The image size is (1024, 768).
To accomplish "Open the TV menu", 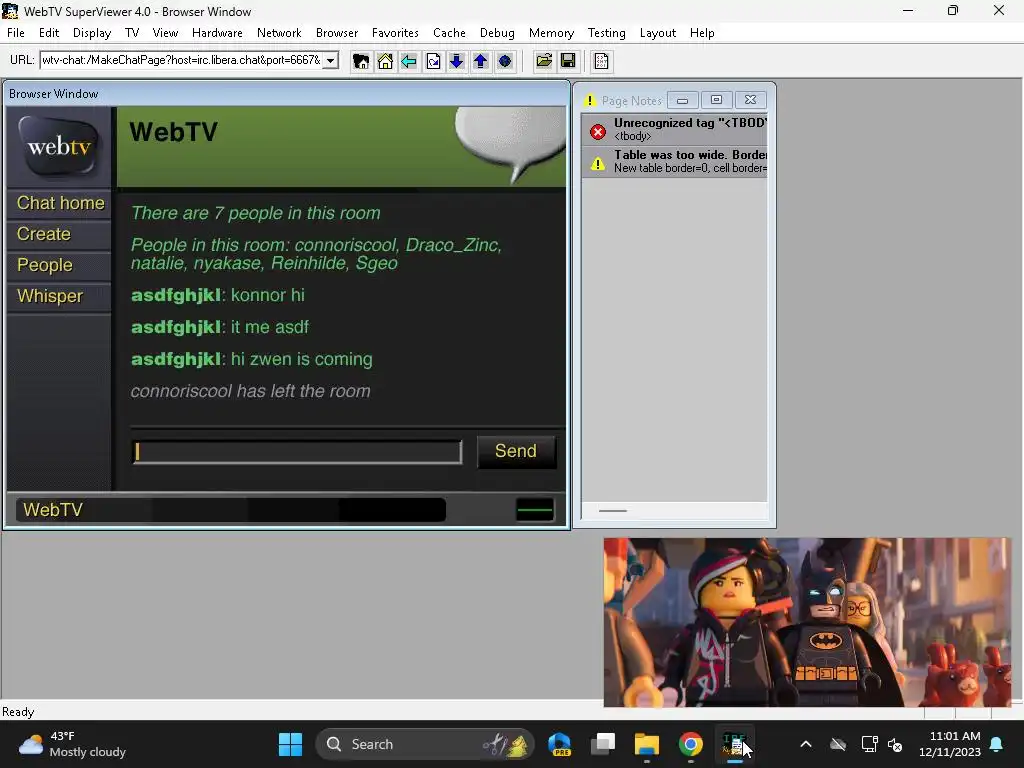I will point(132,33).
